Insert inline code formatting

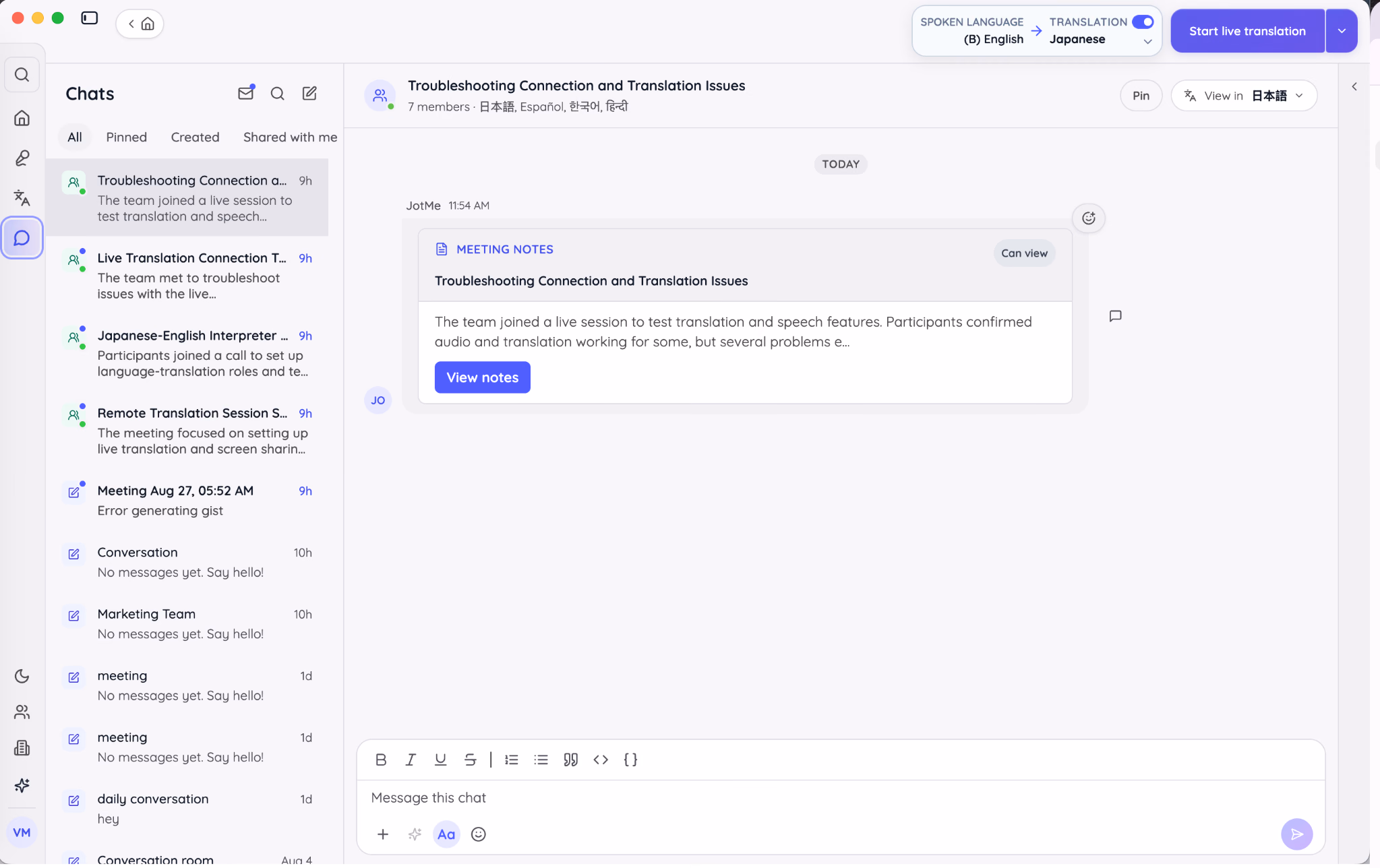[601, 759]
